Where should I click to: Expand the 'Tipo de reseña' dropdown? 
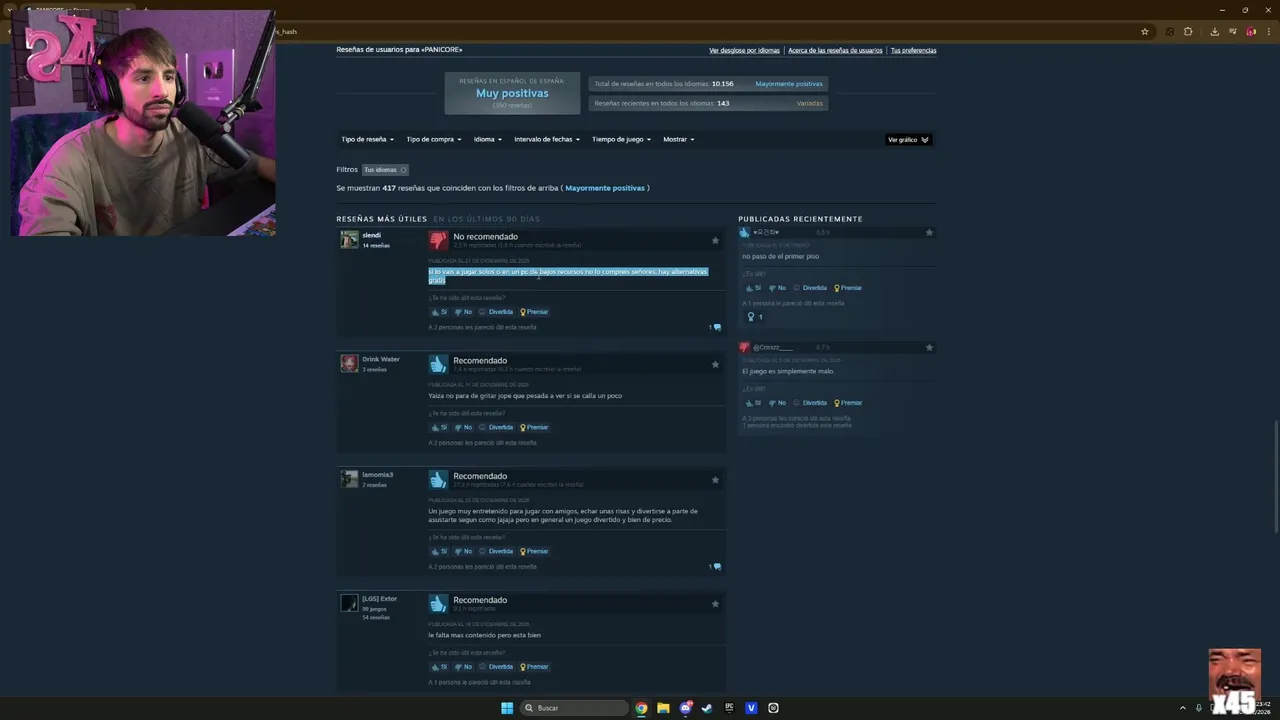coord(368,139)
